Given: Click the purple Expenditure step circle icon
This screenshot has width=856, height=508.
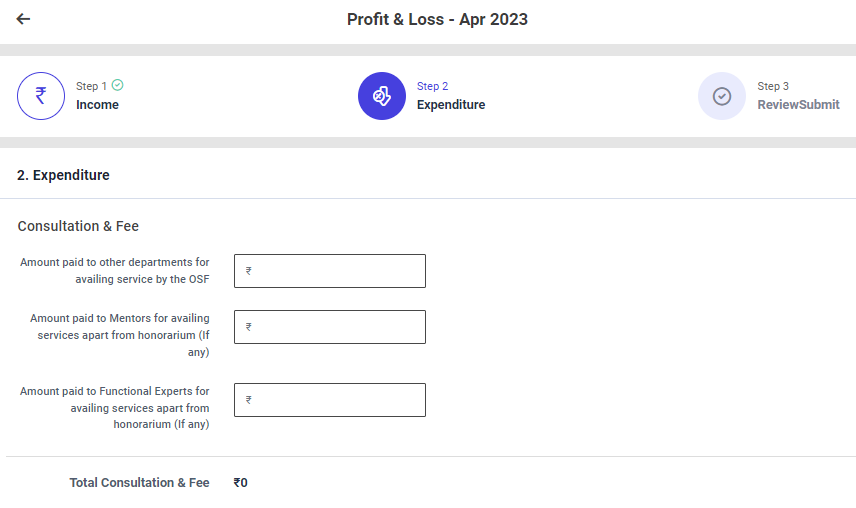Looking at the screenshot, I should 381,96.
